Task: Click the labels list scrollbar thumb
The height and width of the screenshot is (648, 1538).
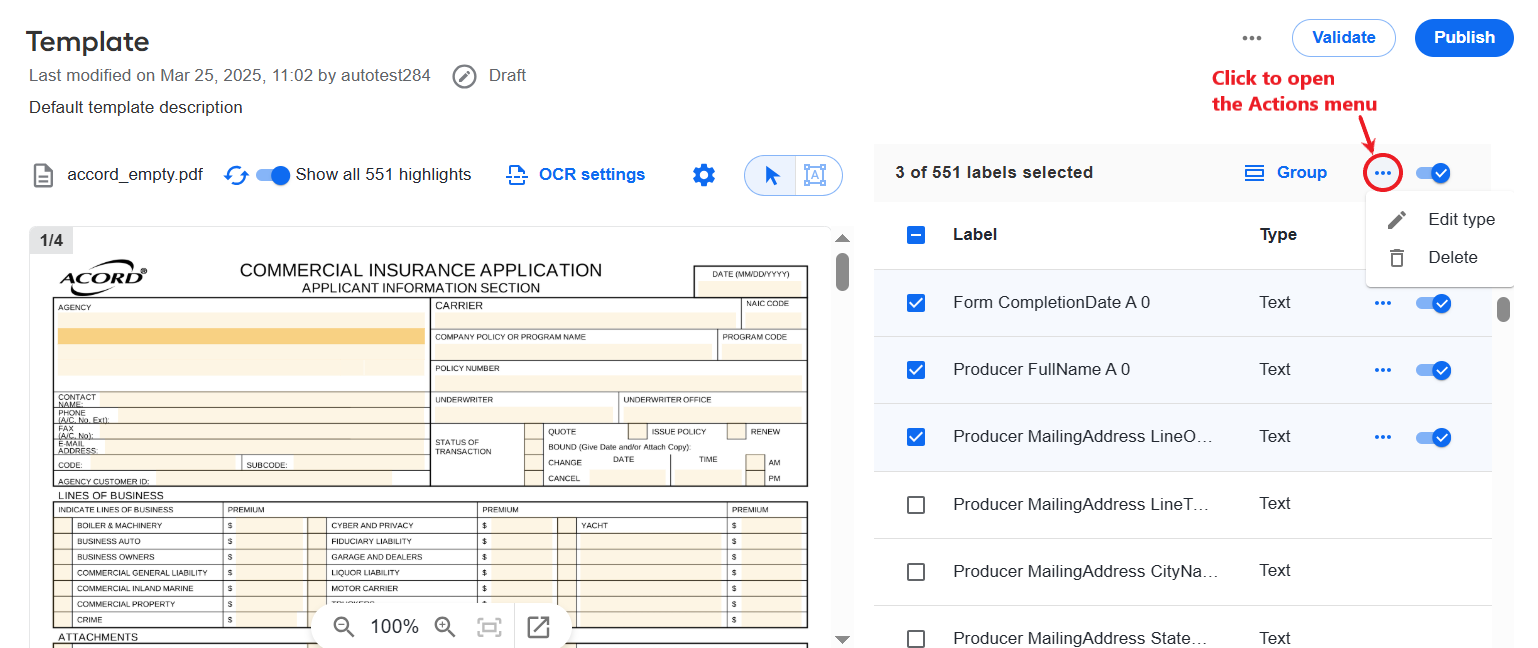Action: click(x=1503, y=310)
